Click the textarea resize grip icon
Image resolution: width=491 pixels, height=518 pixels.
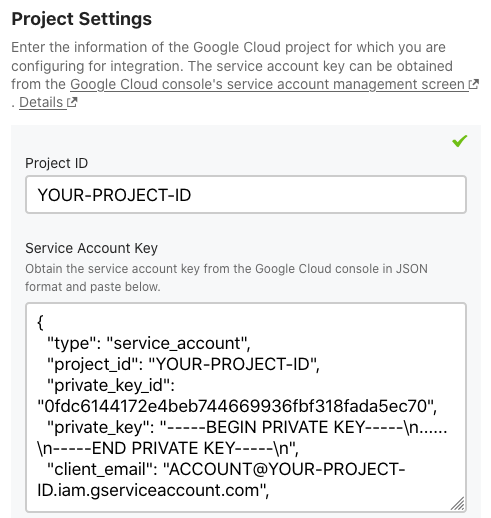coord(458,503)
